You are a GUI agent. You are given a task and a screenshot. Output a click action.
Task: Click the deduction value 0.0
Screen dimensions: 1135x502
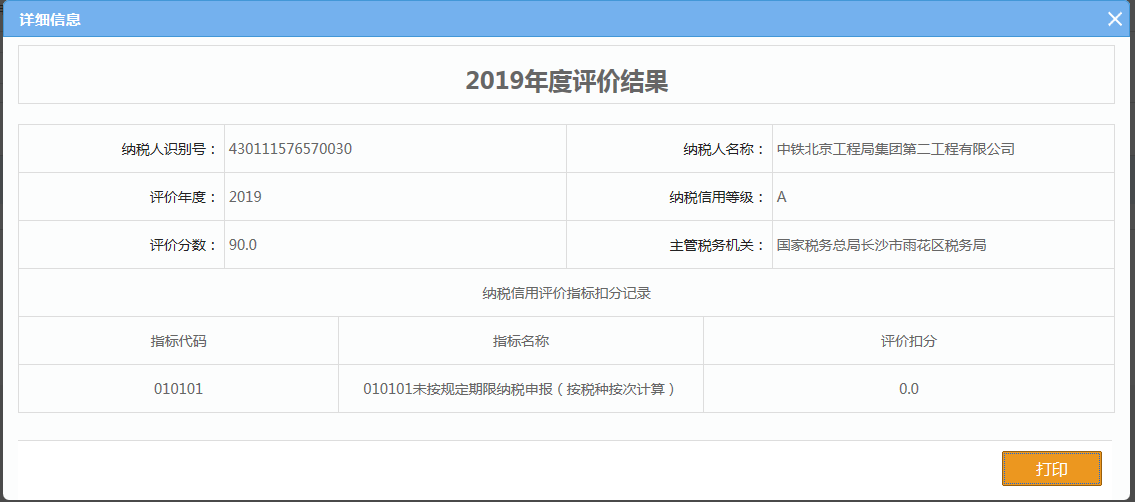click(x=909, y=388)
